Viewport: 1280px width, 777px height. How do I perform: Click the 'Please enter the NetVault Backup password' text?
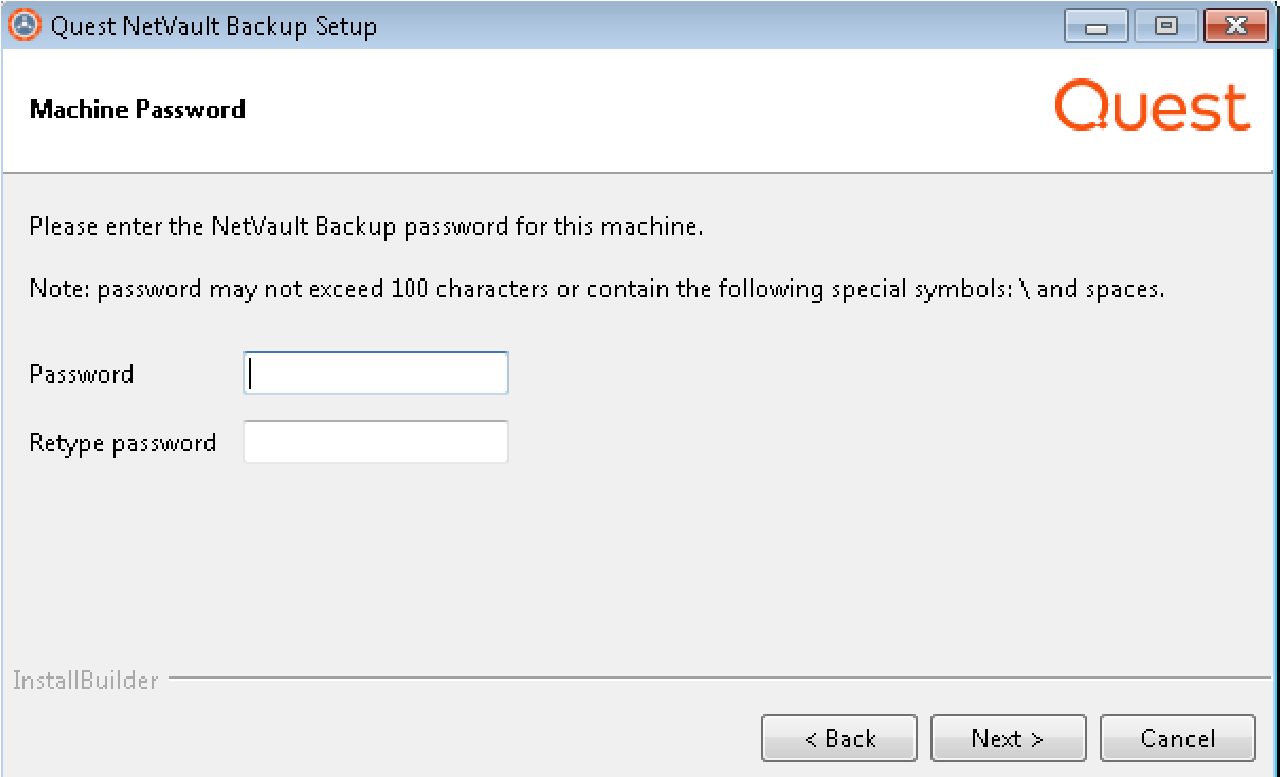(366, 227)
